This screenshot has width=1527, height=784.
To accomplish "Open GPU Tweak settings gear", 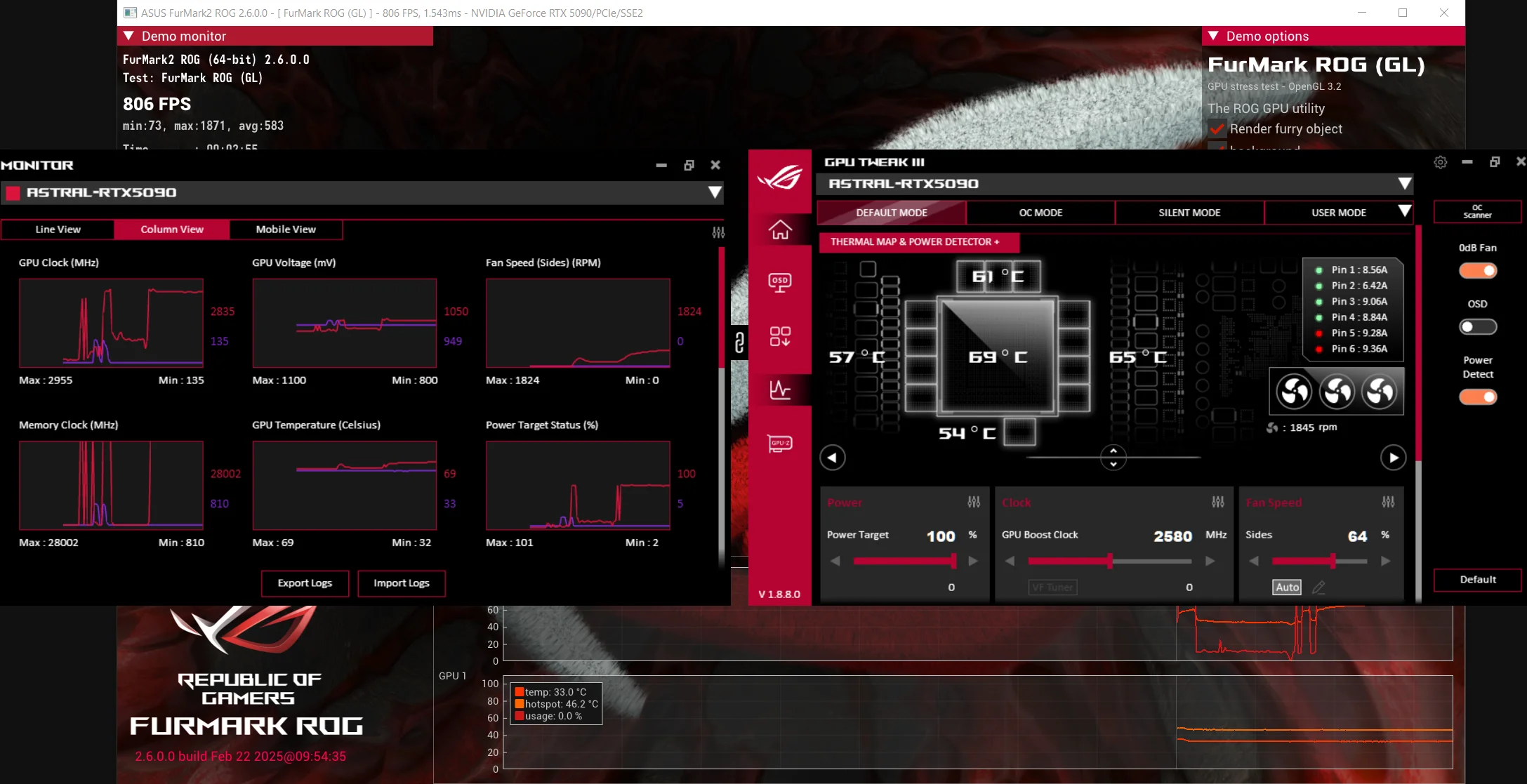I will pyautogui.click(x=1440, y=162).
